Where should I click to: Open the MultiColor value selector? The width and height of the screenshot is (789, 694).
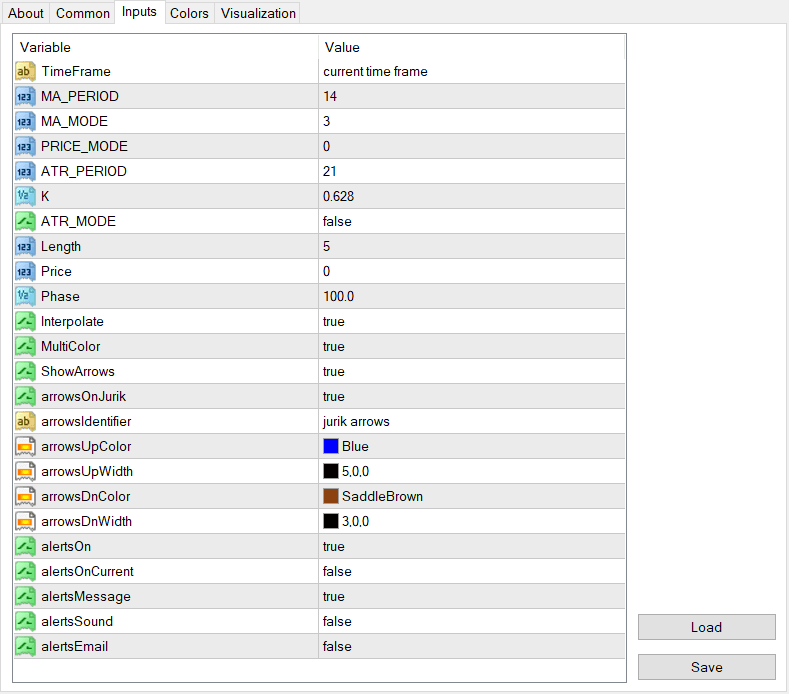[470, 347]
